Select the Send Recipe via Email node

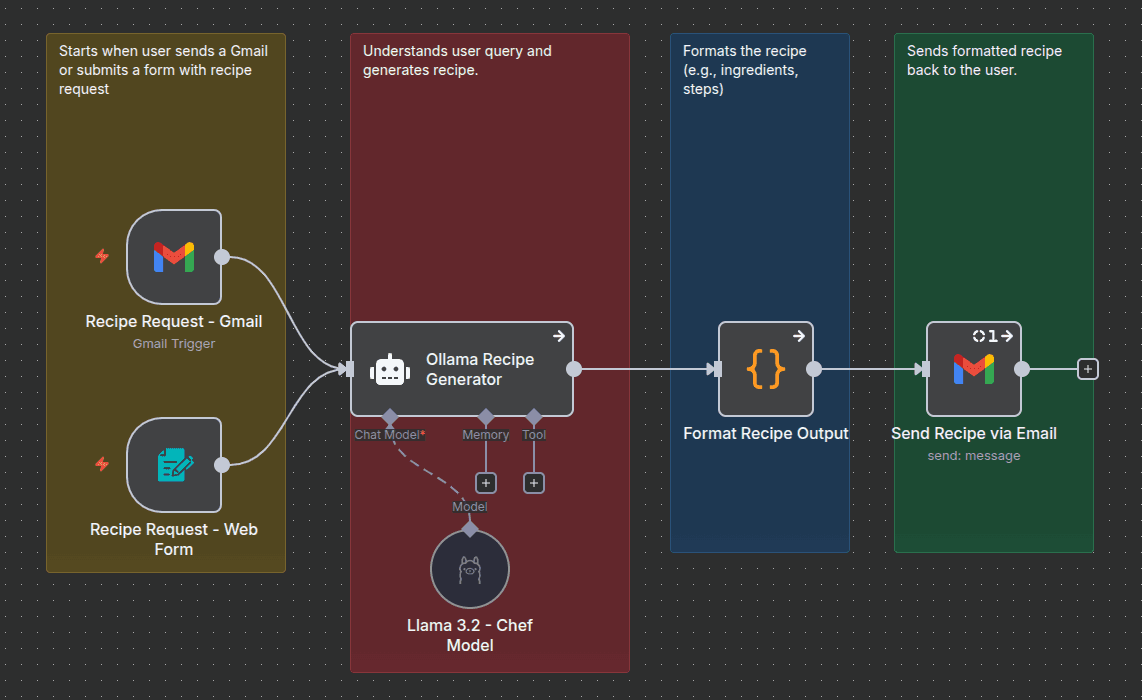click(973, 369)
